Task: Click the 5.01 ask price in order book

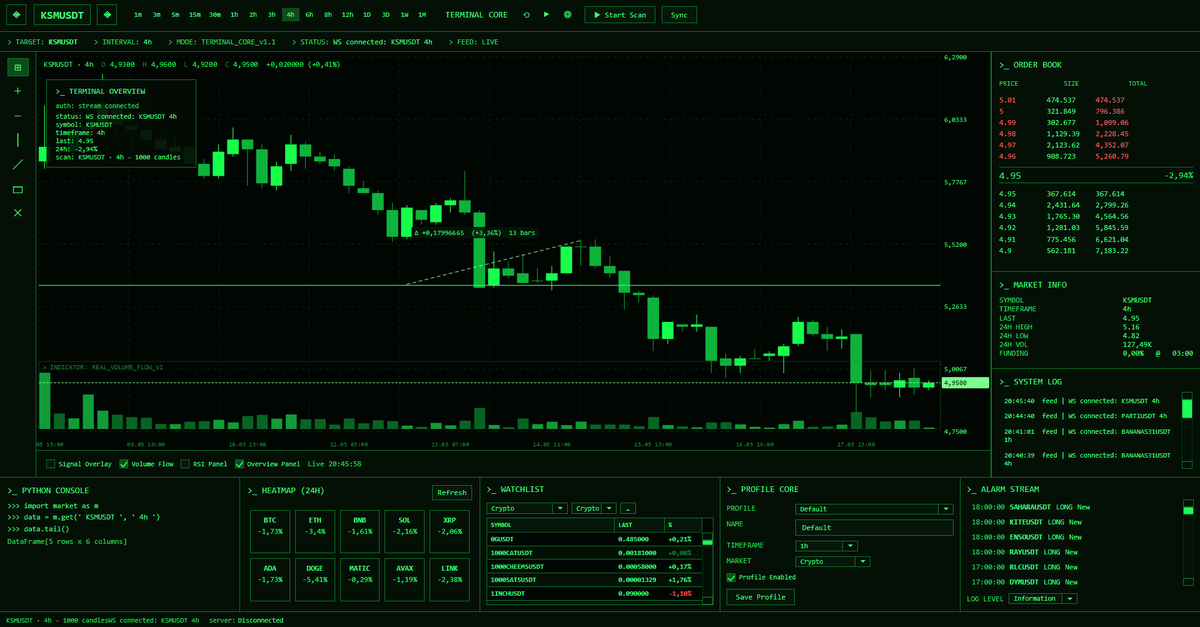Action: click(x=1007, y=100)
